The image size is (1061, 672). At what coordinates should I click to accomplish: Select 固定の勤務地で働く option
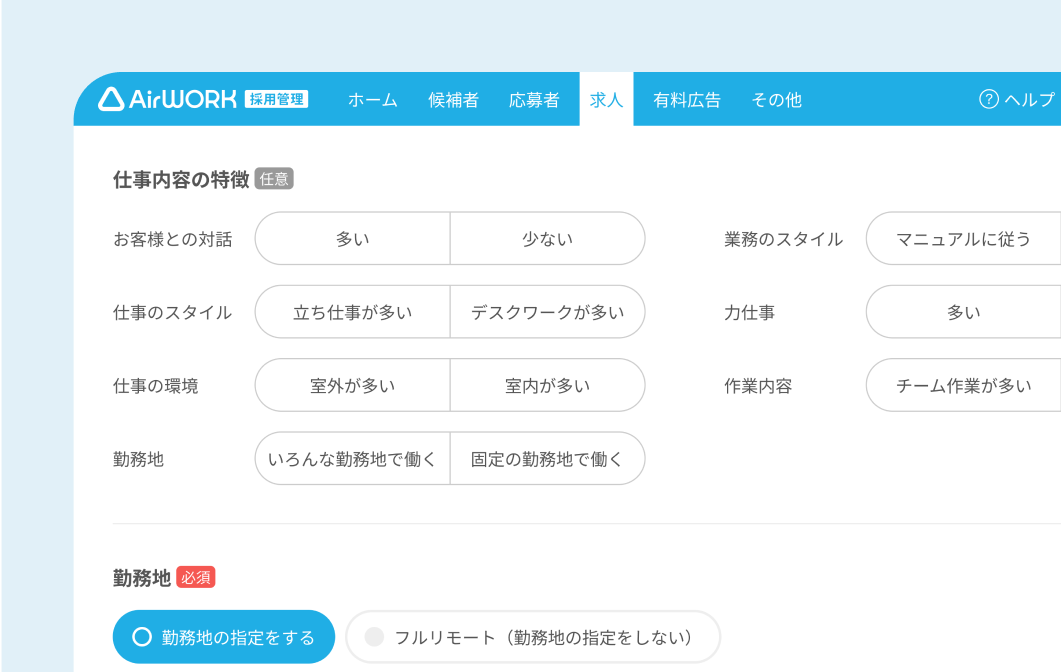click(547, 458)
